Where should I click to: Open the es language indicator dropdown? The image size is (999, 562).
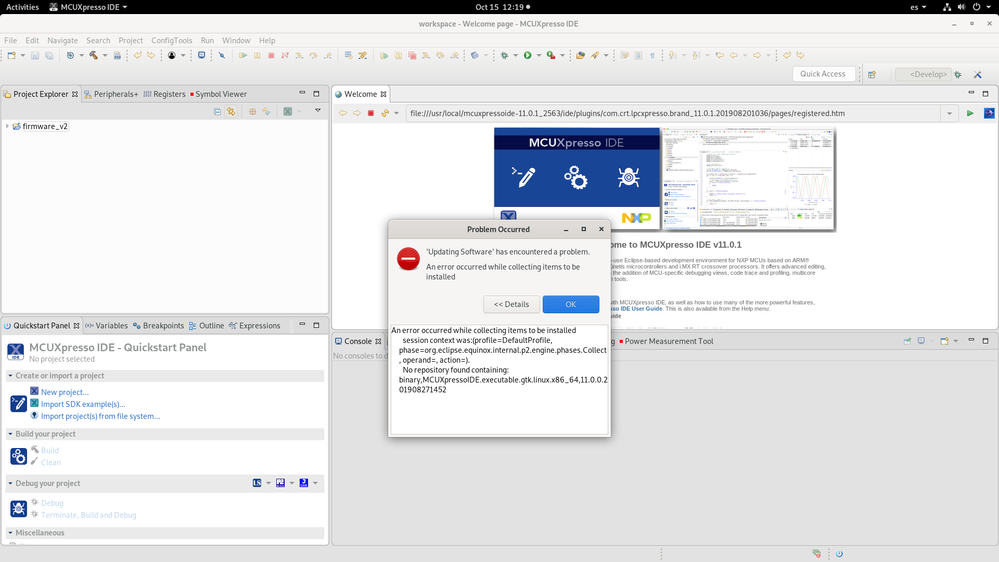[x=918, y=7]
